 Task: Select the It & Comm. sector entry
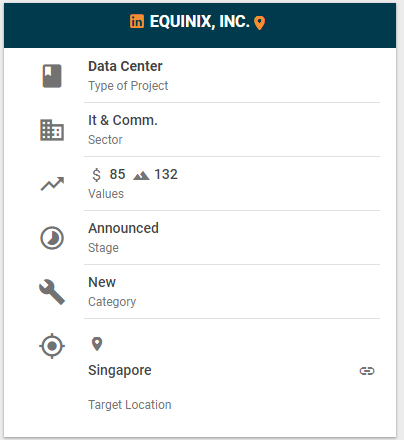point(123,120)
